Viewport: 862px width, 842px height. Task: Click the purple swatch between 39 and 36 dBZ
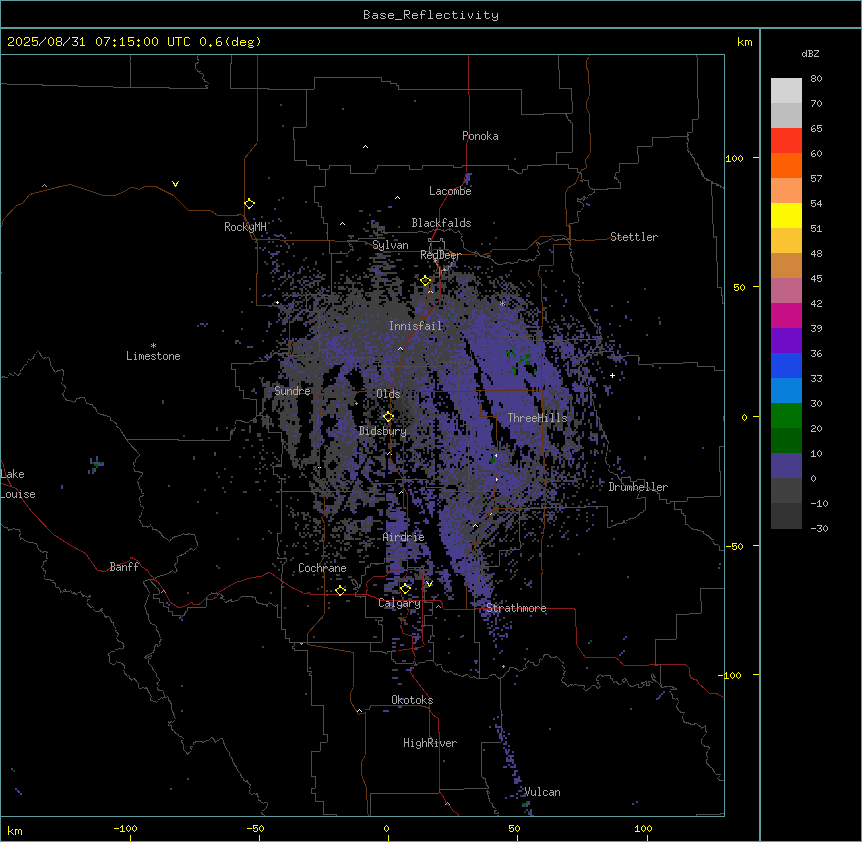tap(786, 341)
